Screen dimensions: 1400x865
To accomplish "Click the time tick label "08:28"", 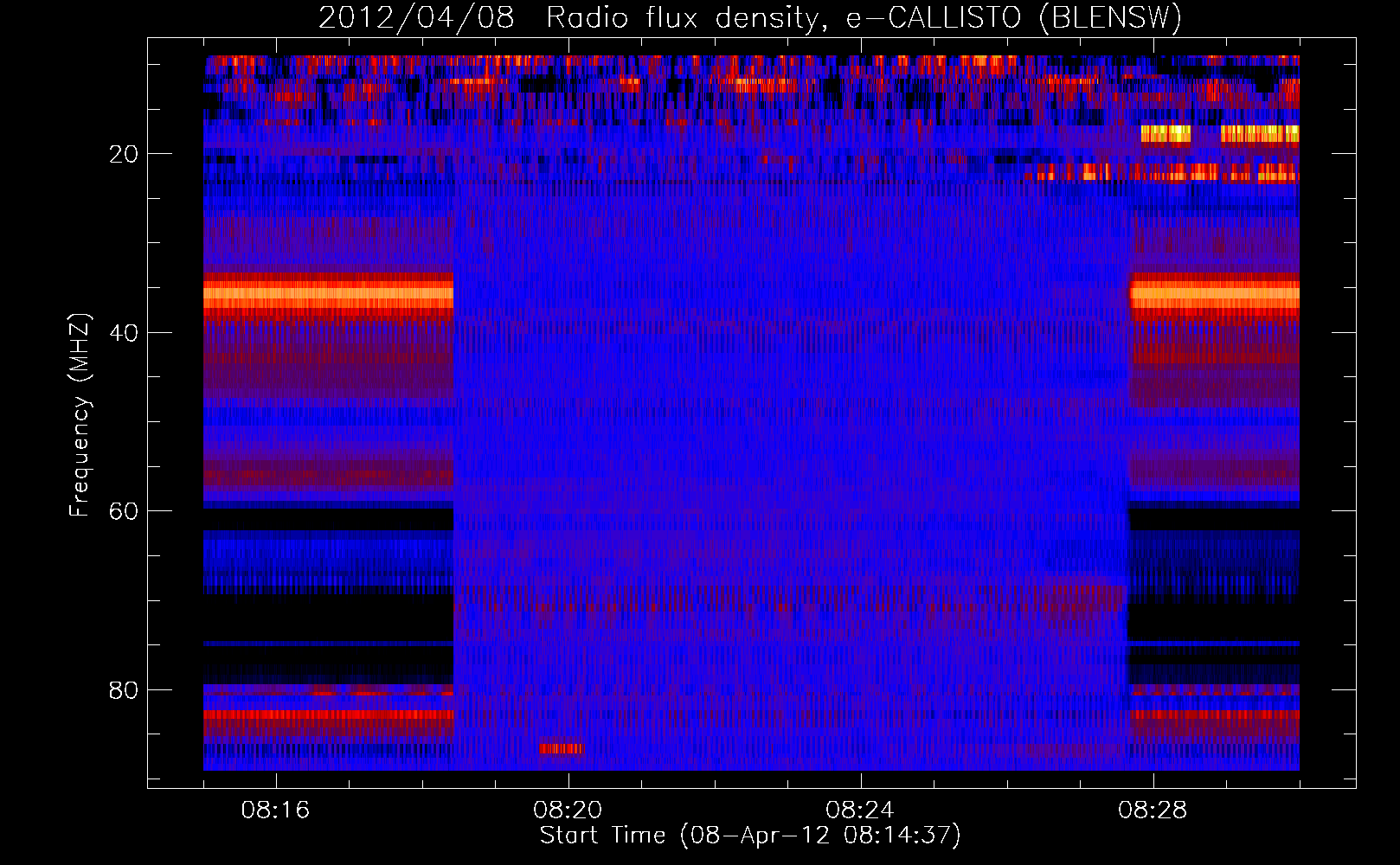I will tap(1153, 811).
